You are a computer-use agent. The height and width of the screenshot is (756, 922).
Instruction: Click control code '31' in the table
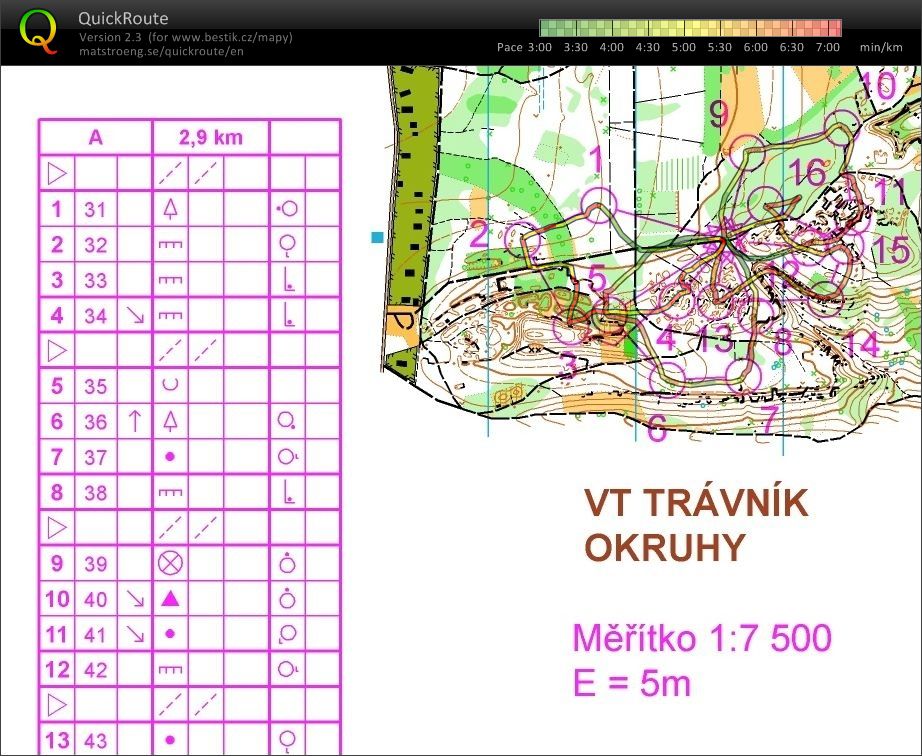point(95,209)
